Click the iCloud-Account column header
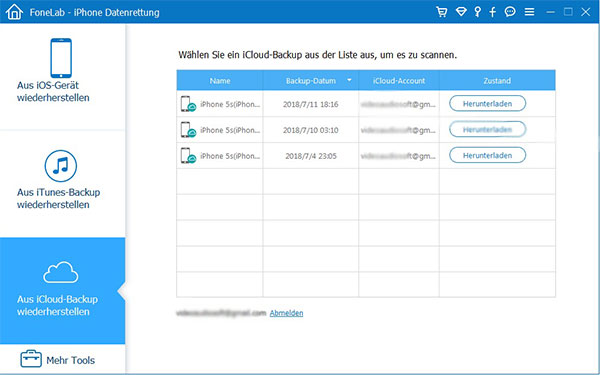This screenshot has height=375, width=600. click(x=399, y=81)
